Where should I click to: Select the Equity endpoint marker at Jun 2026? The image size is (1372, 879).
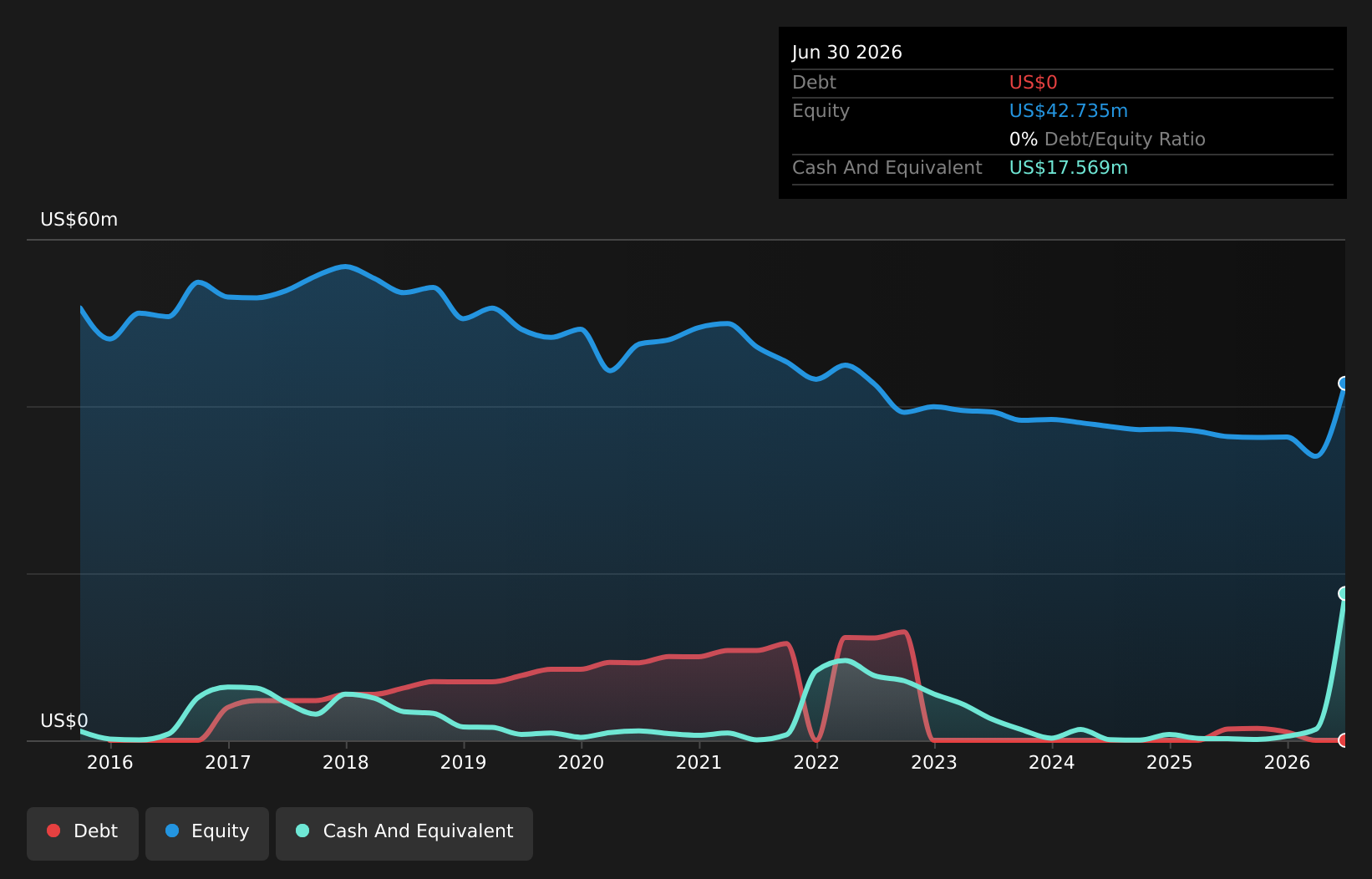pyautogui.click(x=1344, y=384)
